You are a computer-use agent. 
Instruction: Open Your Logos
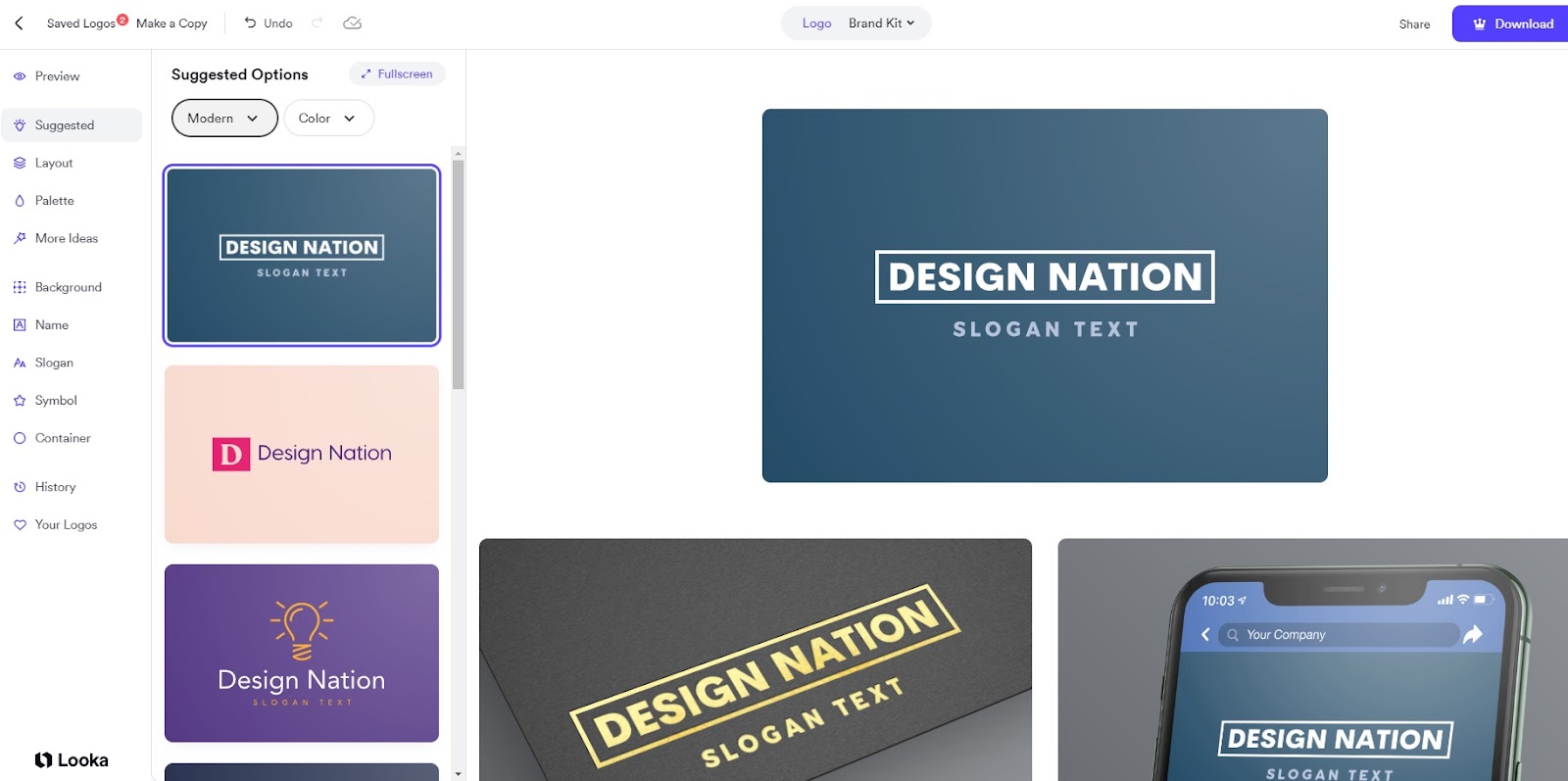73,525
